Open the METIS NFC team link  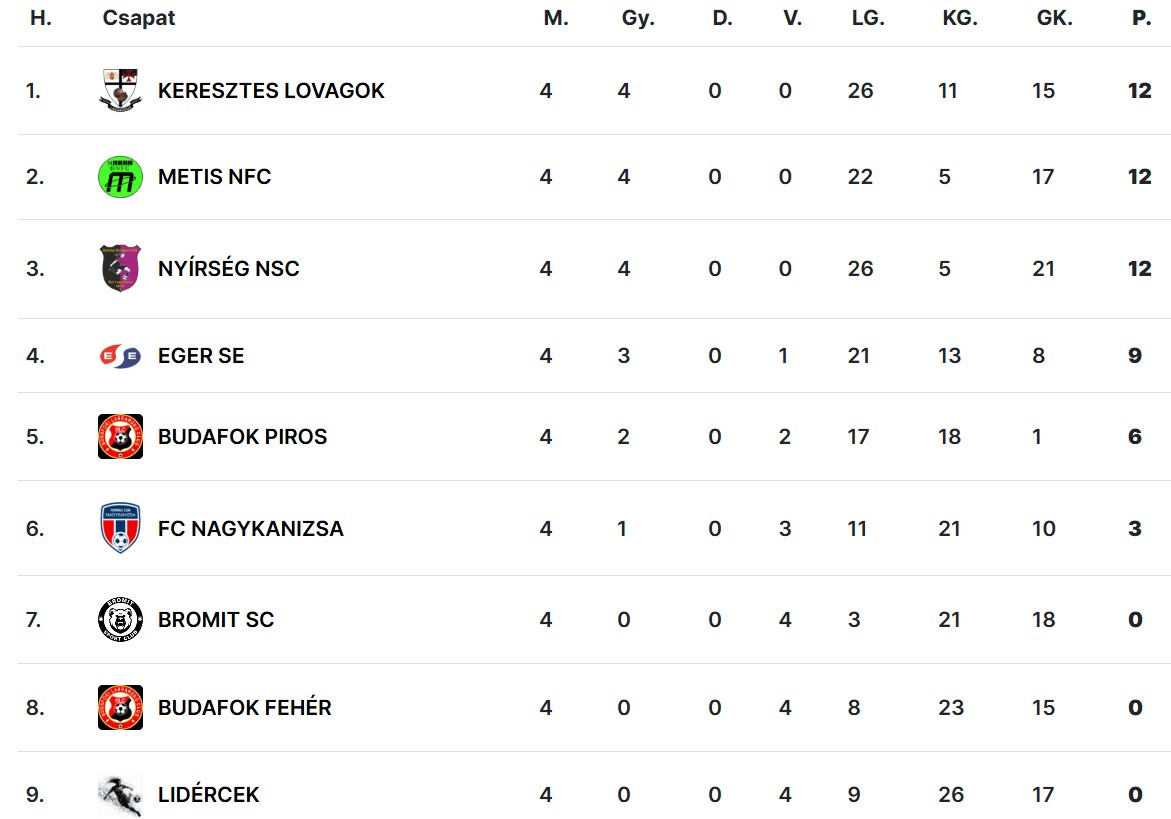(x=214, y=177)
